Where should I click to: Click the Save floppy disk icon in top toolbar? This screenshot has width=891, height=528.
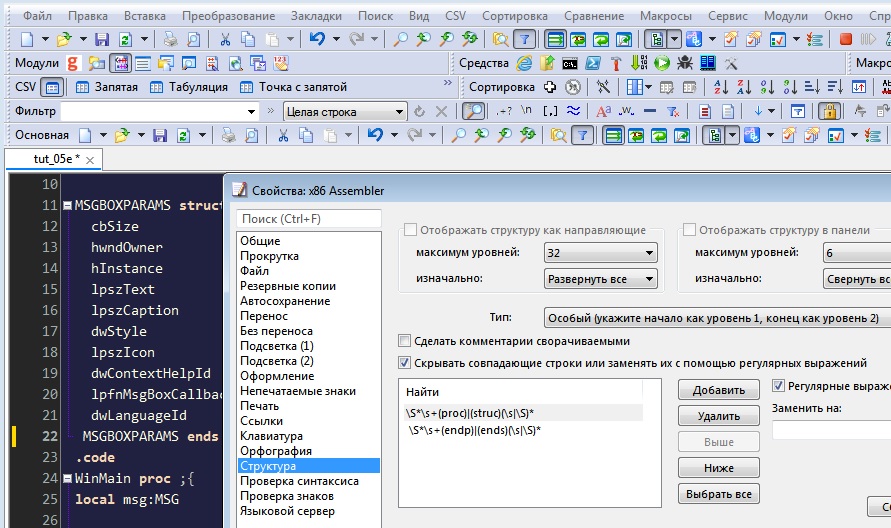tap(101, 39)
